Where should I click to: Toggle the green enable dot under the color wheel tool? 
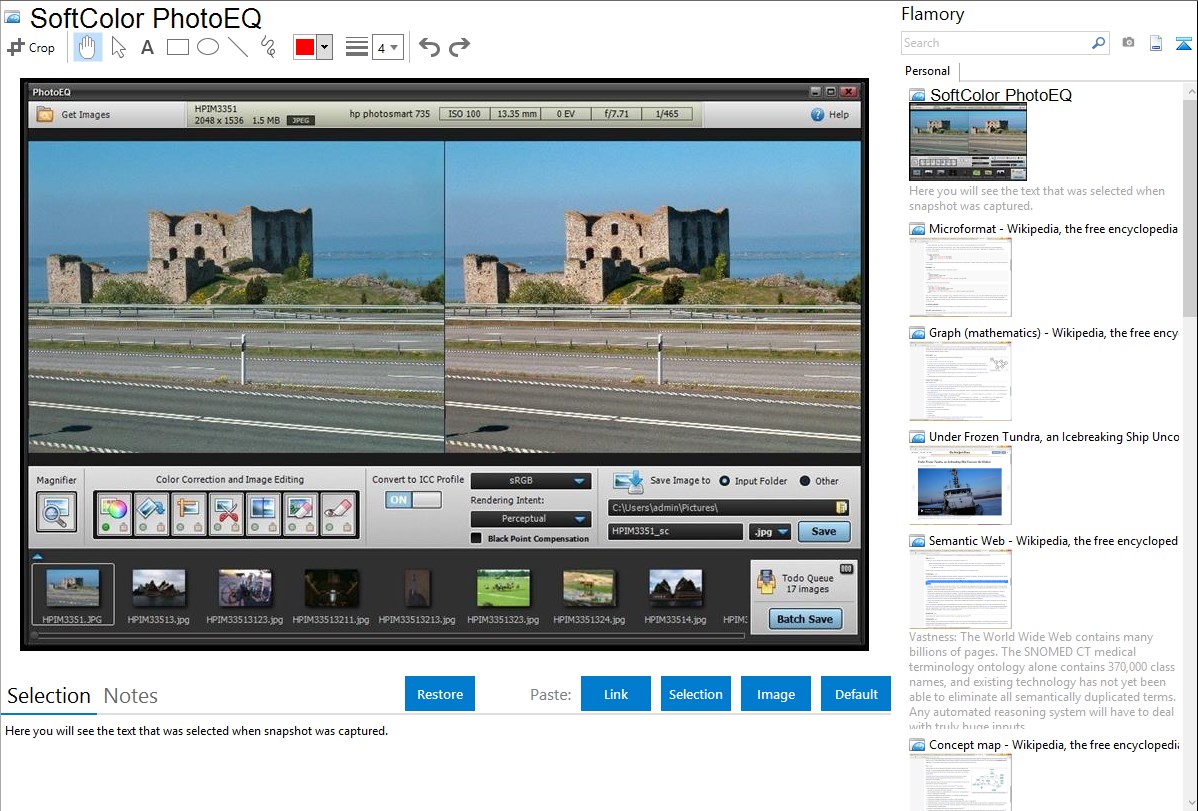pos(106,528)
